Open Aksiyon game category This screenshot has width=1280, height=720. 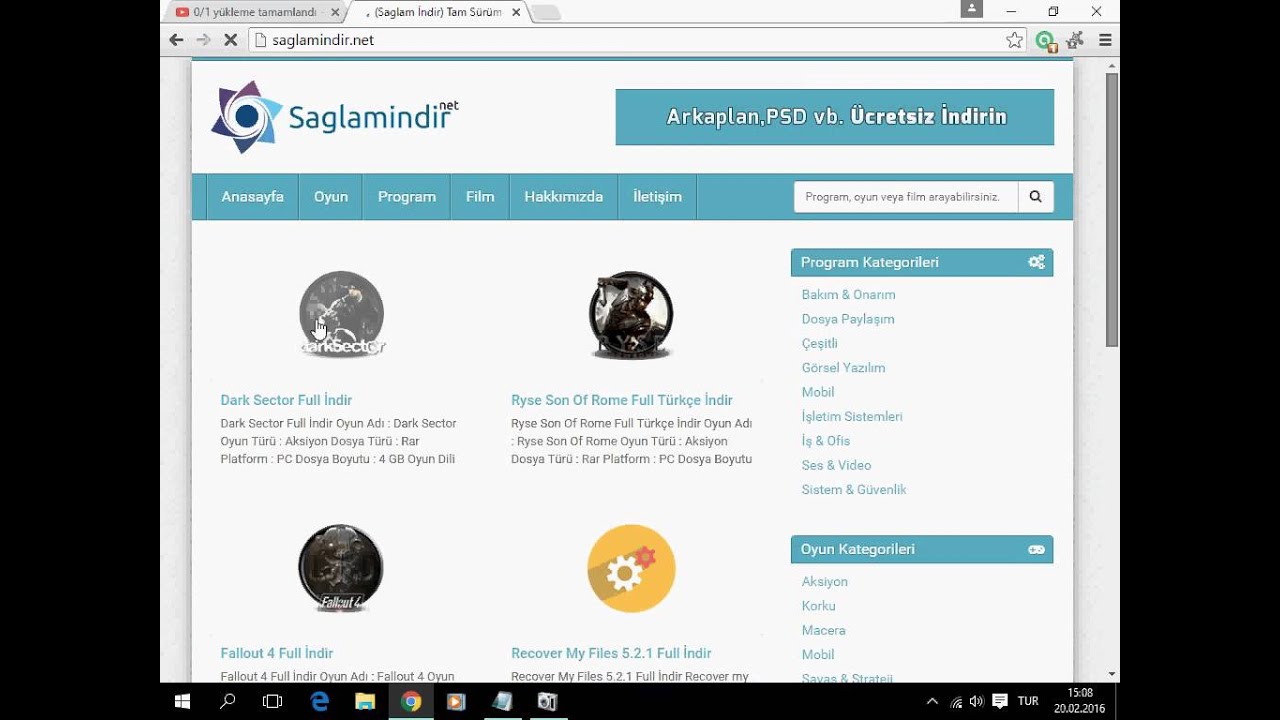824,582
